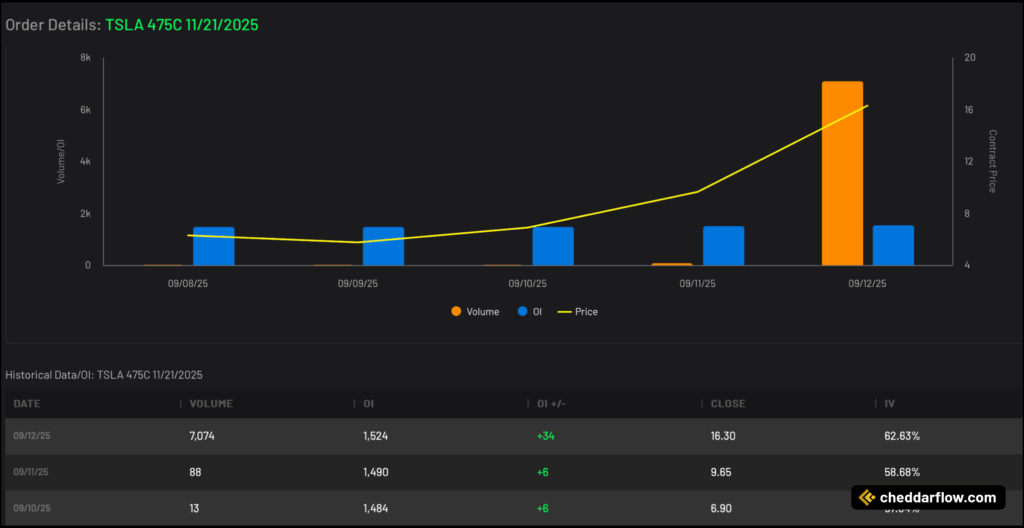Sort by the IV column header
1024x528 pixels.
889,404
